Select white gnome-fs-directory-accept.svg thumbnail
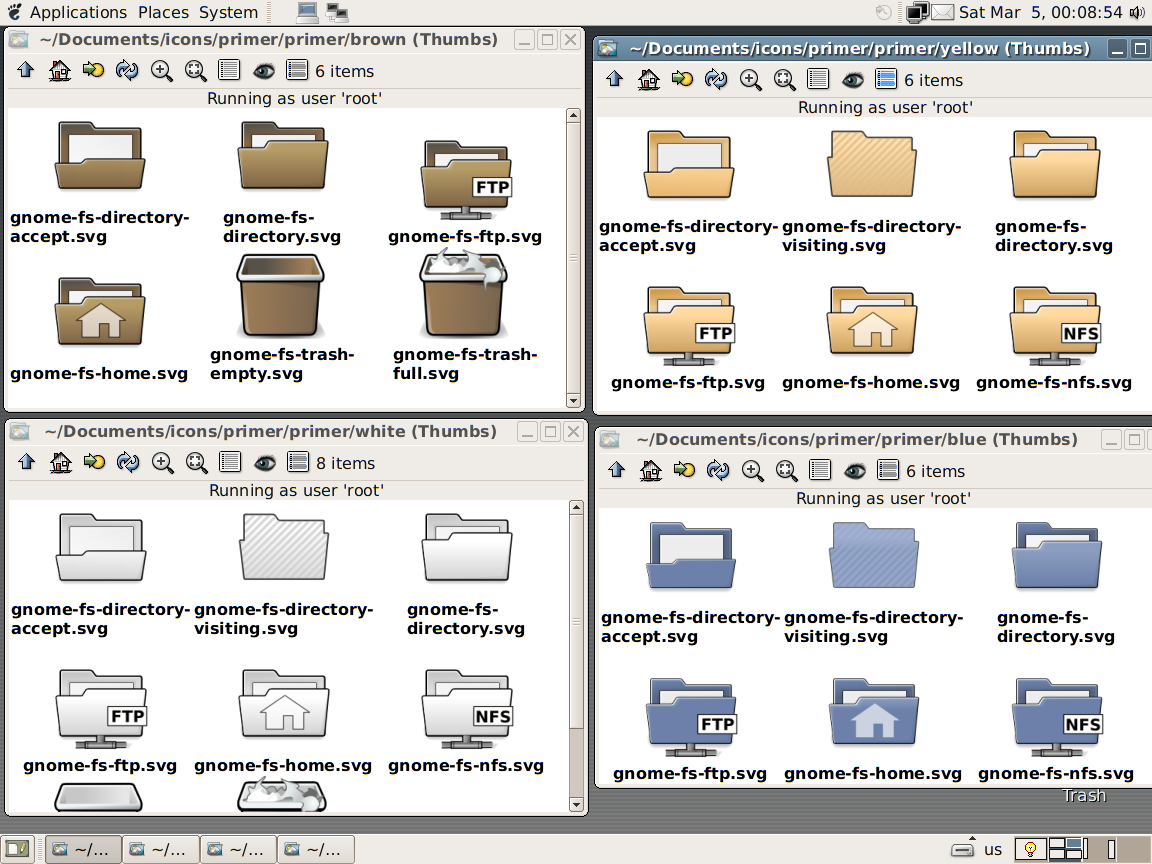The width and height of the screenshot is (1152, 864). 101,548
